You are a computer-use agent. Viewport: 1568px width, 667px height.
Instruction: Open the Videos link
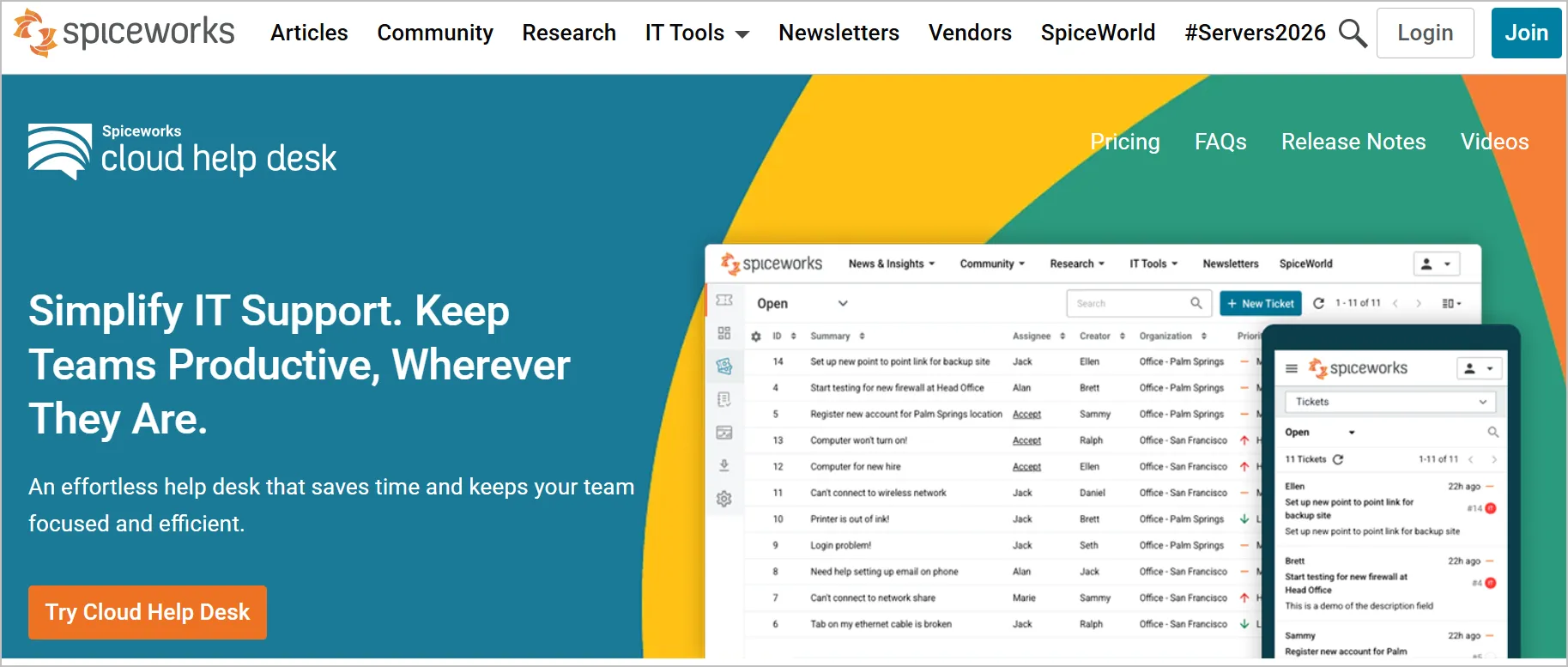coord(1494,142)
